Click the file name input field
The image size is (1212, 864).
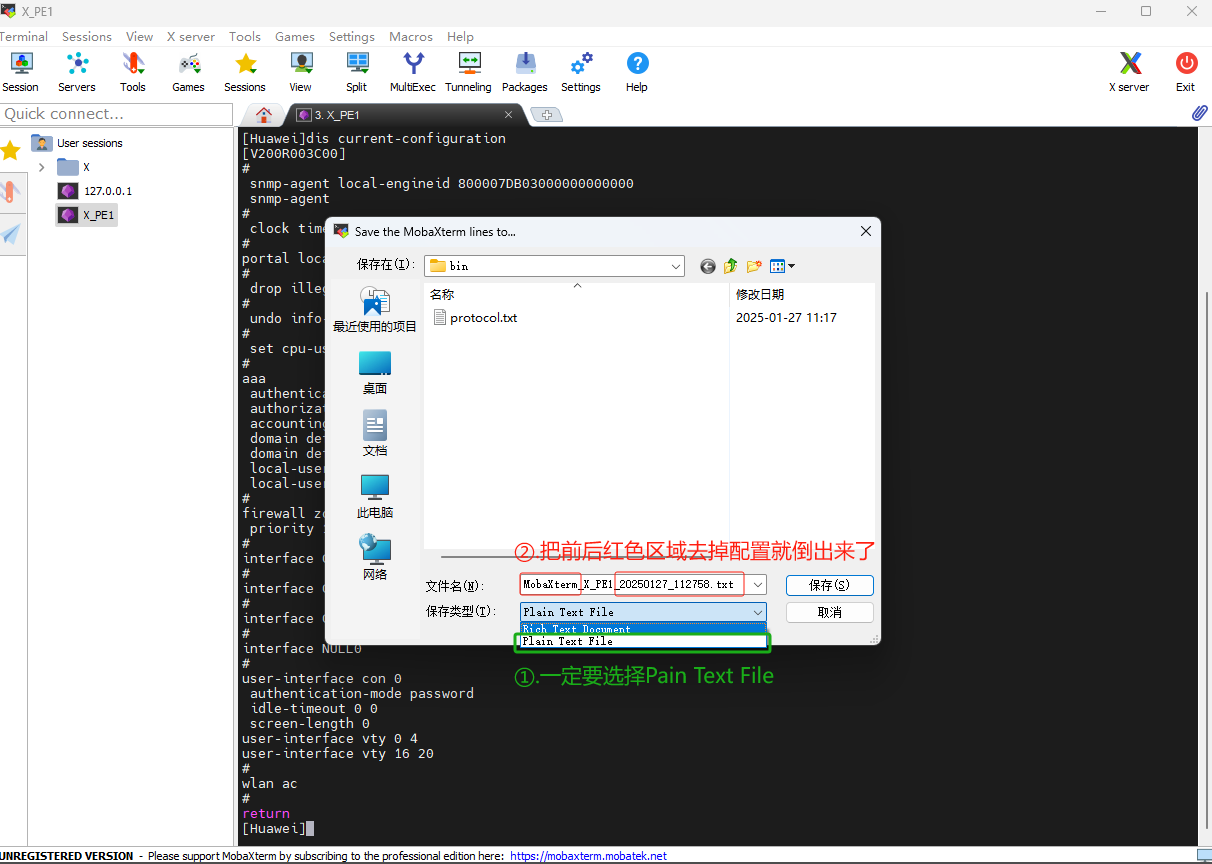tap(635, 585)
